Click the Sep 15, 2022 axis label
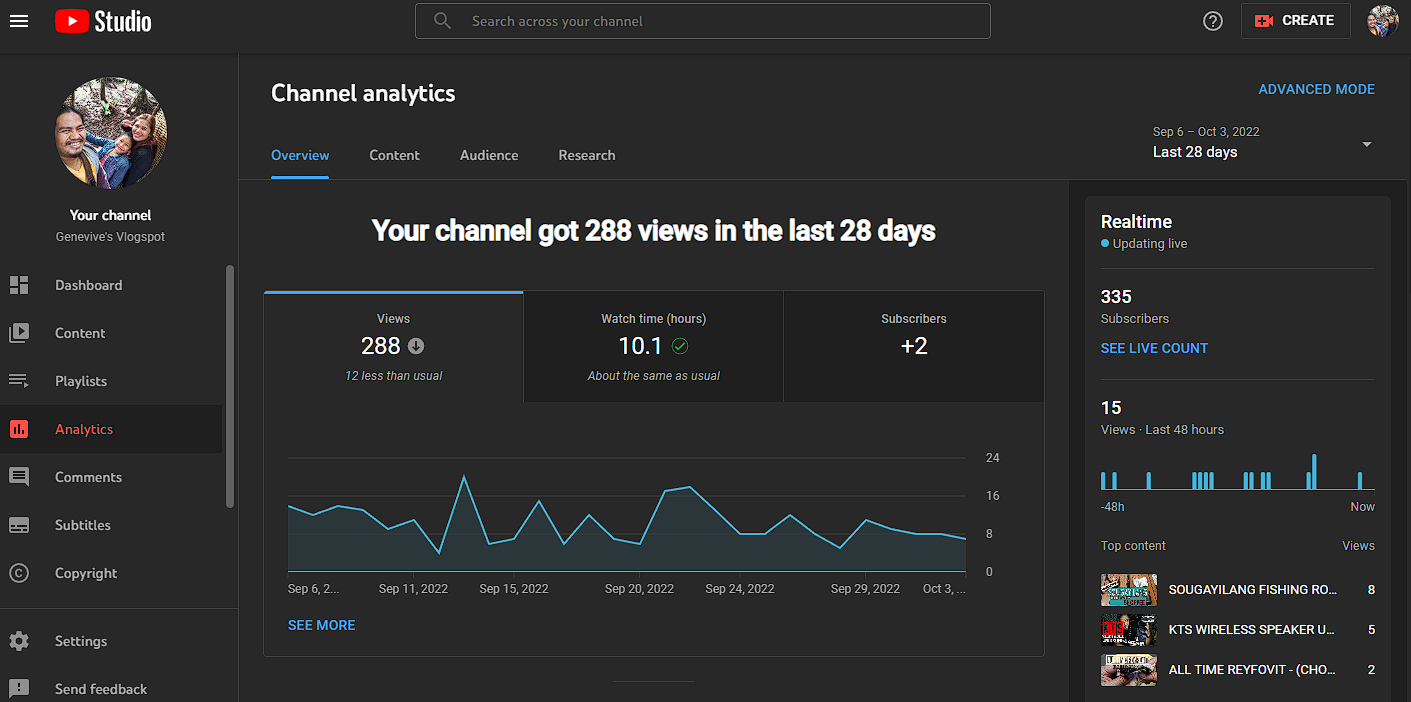This screenshot has height=702, width=1411. pyautogui.click(x=514, y=589)
